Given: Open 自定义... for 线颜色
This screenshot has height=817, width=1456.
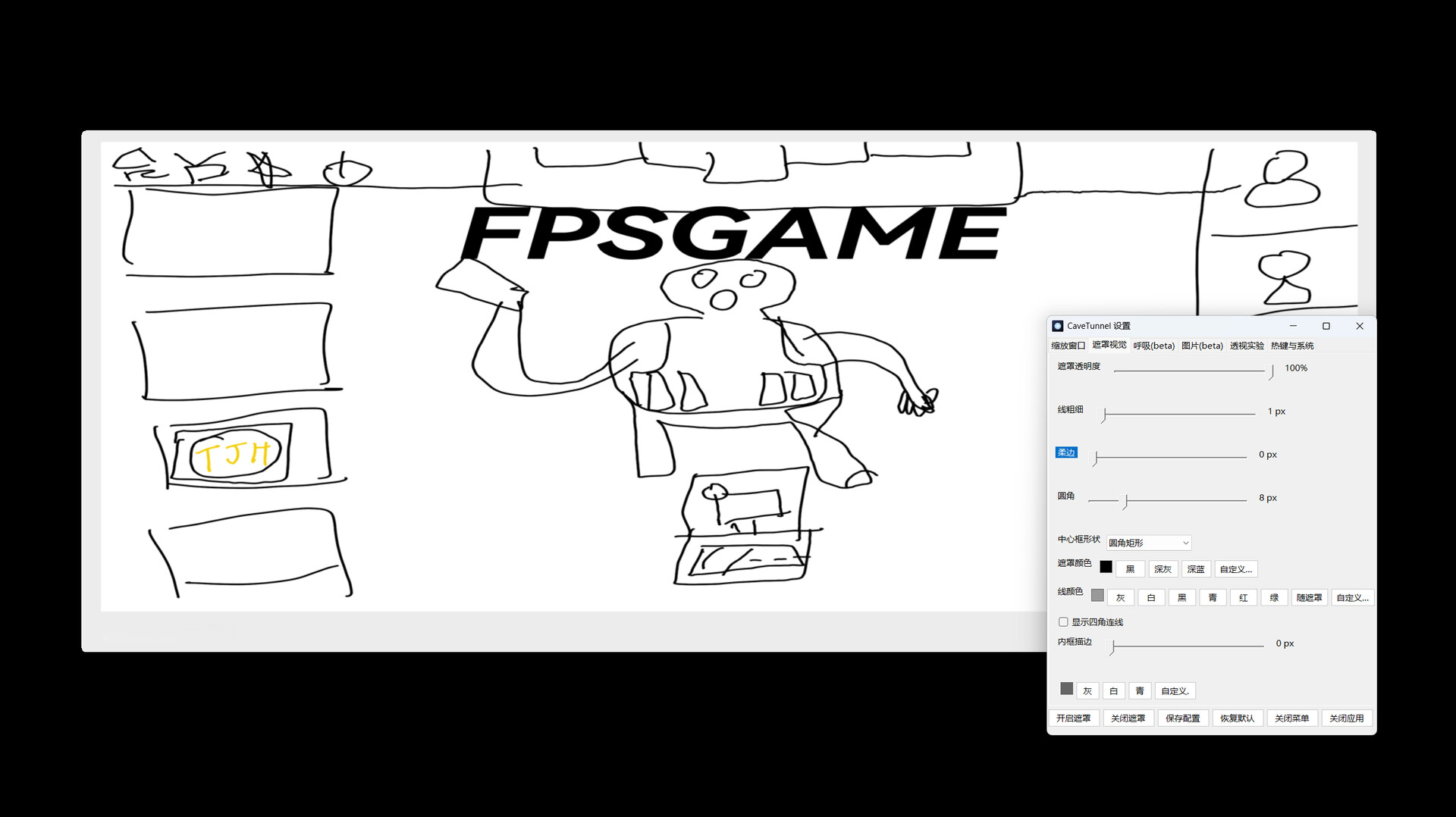Looking at the screenshot, I should (x=1353, y=598).
